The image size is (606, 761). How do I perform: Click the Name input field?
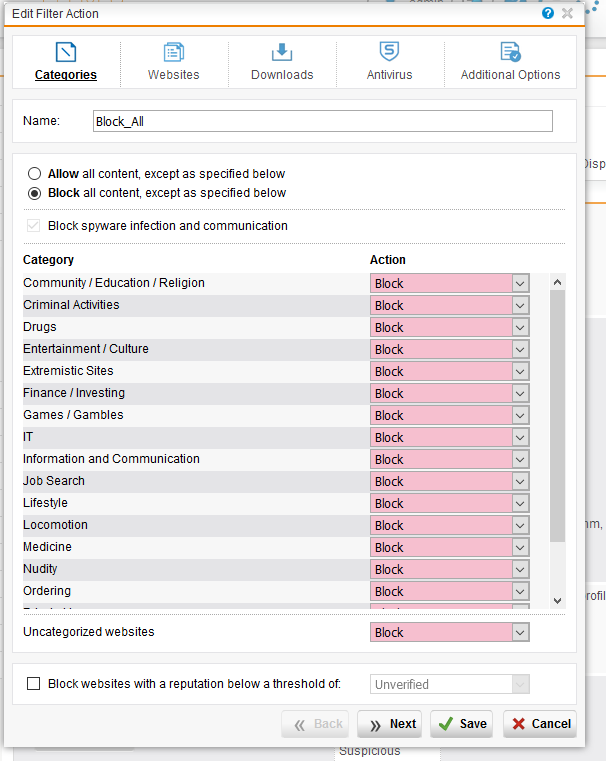pos(323,121)
